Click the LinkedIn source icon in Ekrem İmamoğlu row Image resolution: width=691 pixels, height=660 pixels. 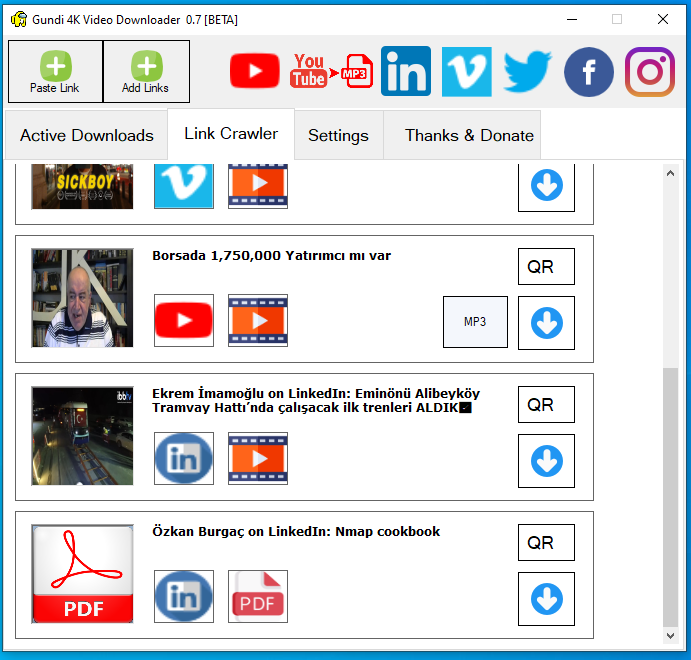click(184, 458)
